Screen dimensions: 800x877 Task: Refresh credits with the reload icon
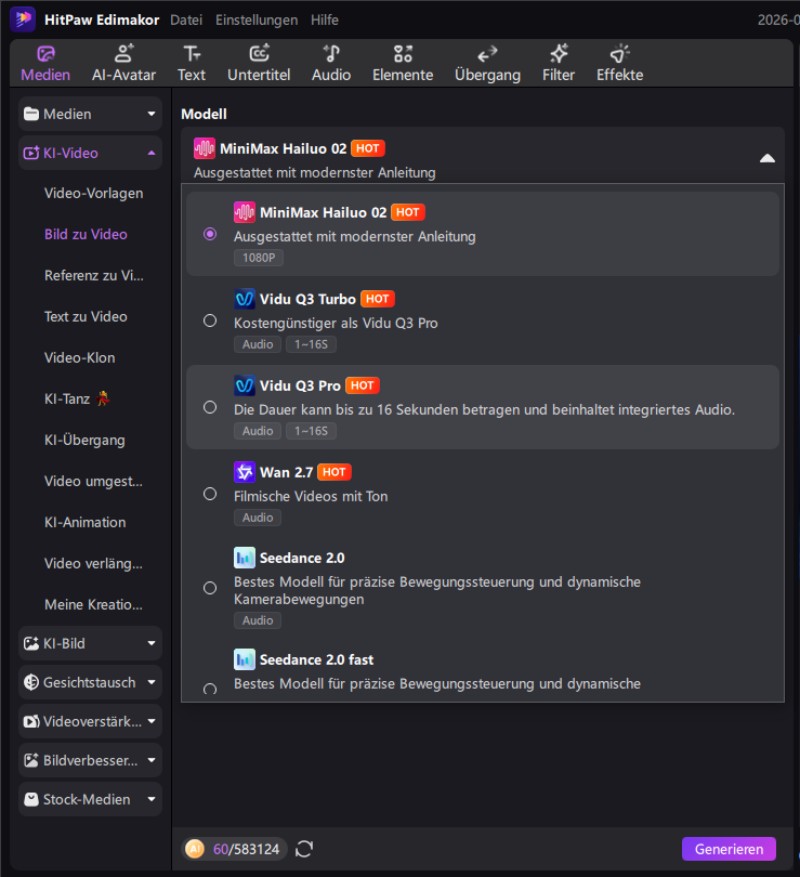tap(304, 848)
